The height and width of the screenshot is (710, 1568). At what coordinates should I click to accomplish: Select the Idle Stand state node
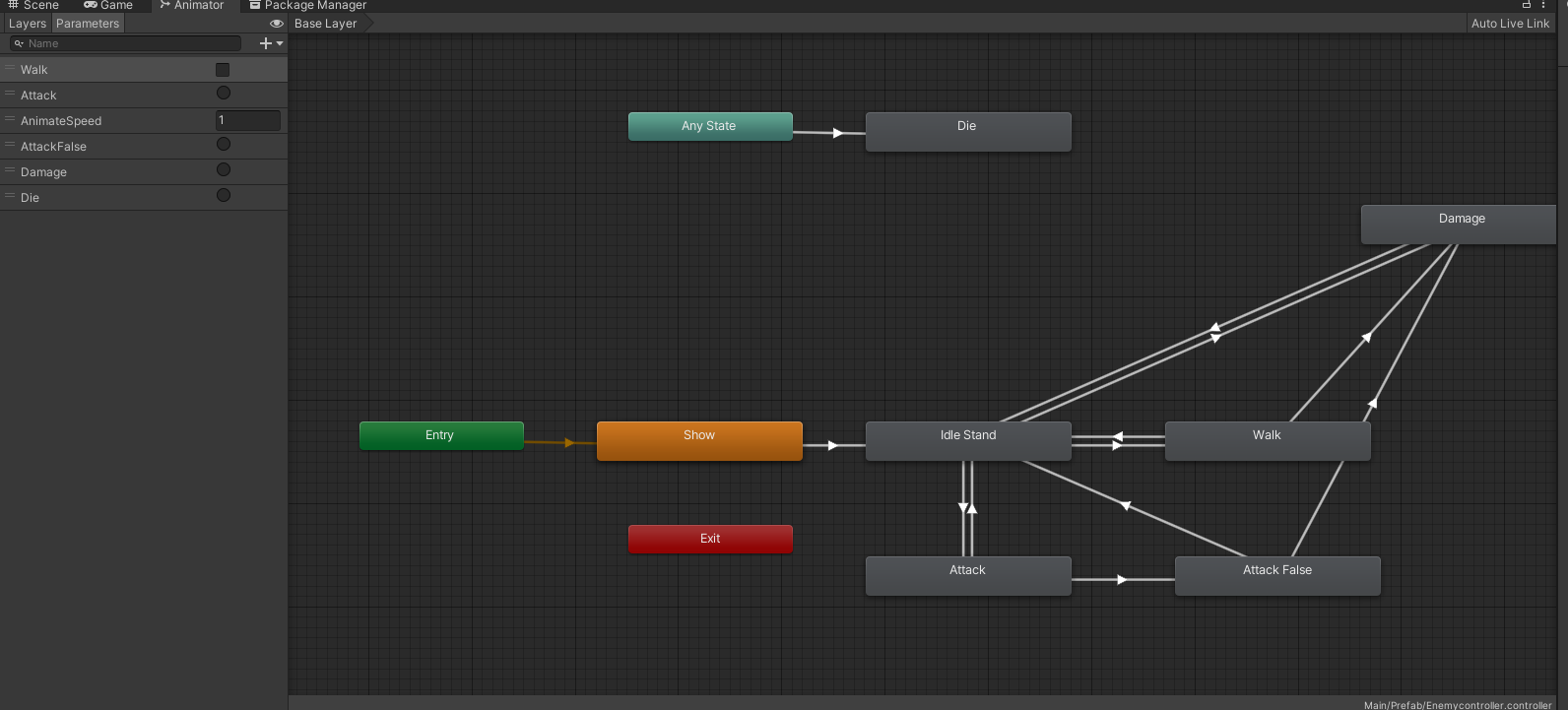pos(968,441)
